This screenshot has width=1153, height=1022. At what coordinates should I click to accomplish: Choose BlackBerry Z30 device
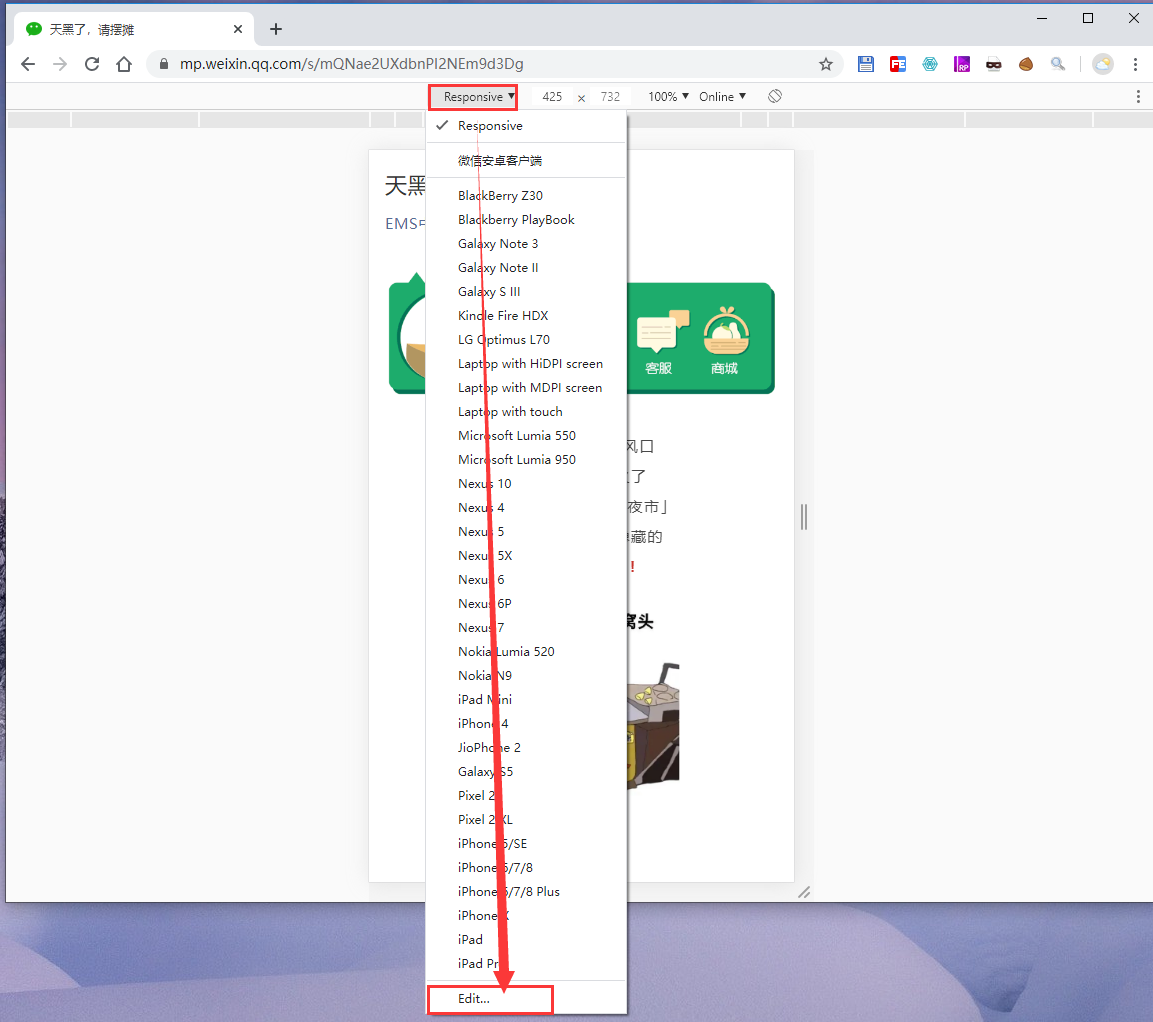tap(526, 196)
